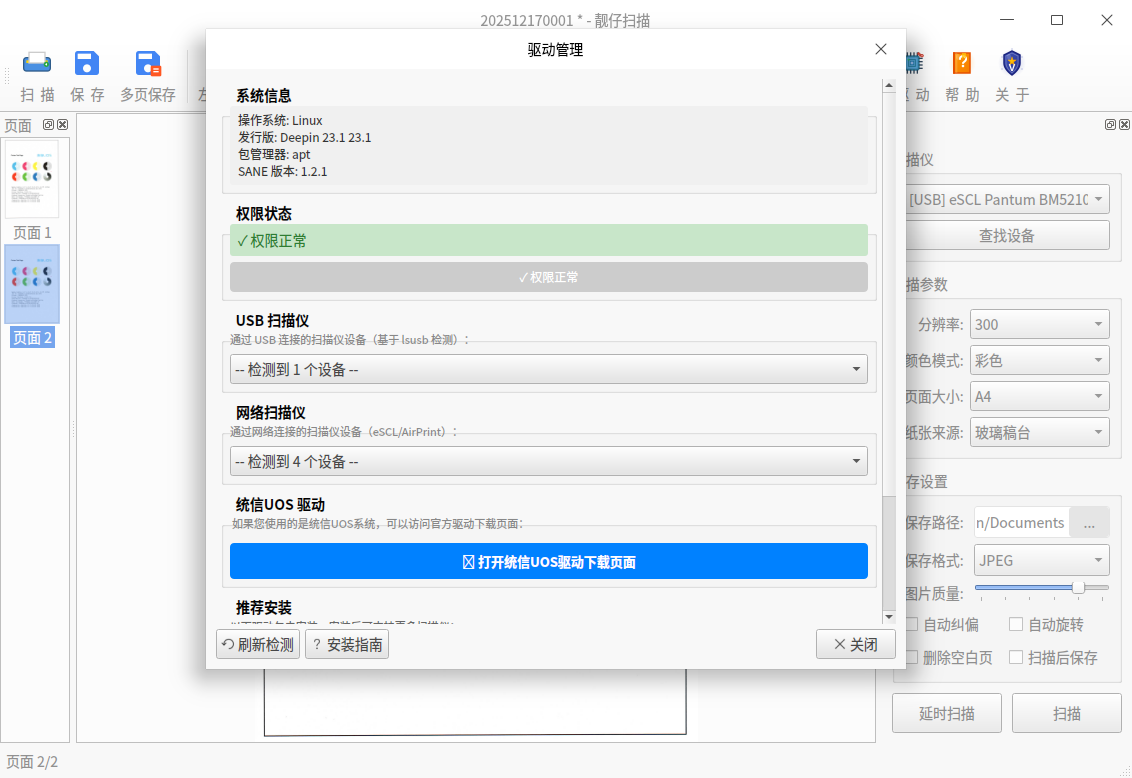Click the 扫描 scanner icon in the toolbar
The height and width of the screenshot is (778, 1132).
[x=37, y=64]
